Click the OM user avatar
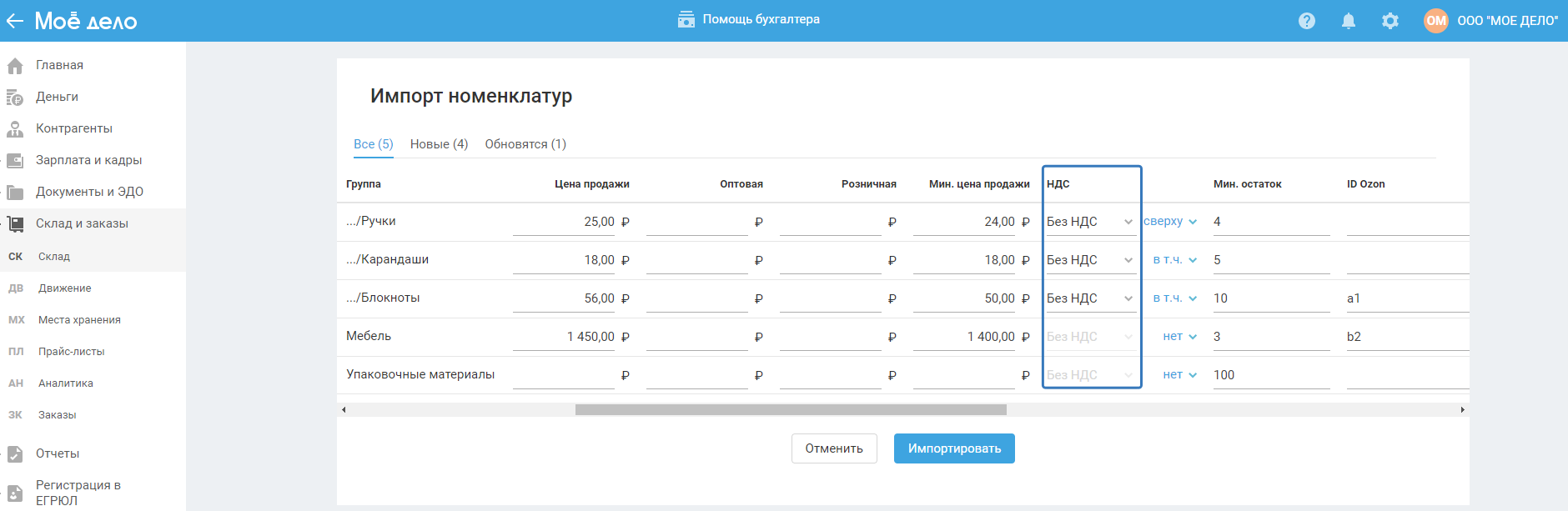This screenshot has width=1568, height=511. point(1435,21)
